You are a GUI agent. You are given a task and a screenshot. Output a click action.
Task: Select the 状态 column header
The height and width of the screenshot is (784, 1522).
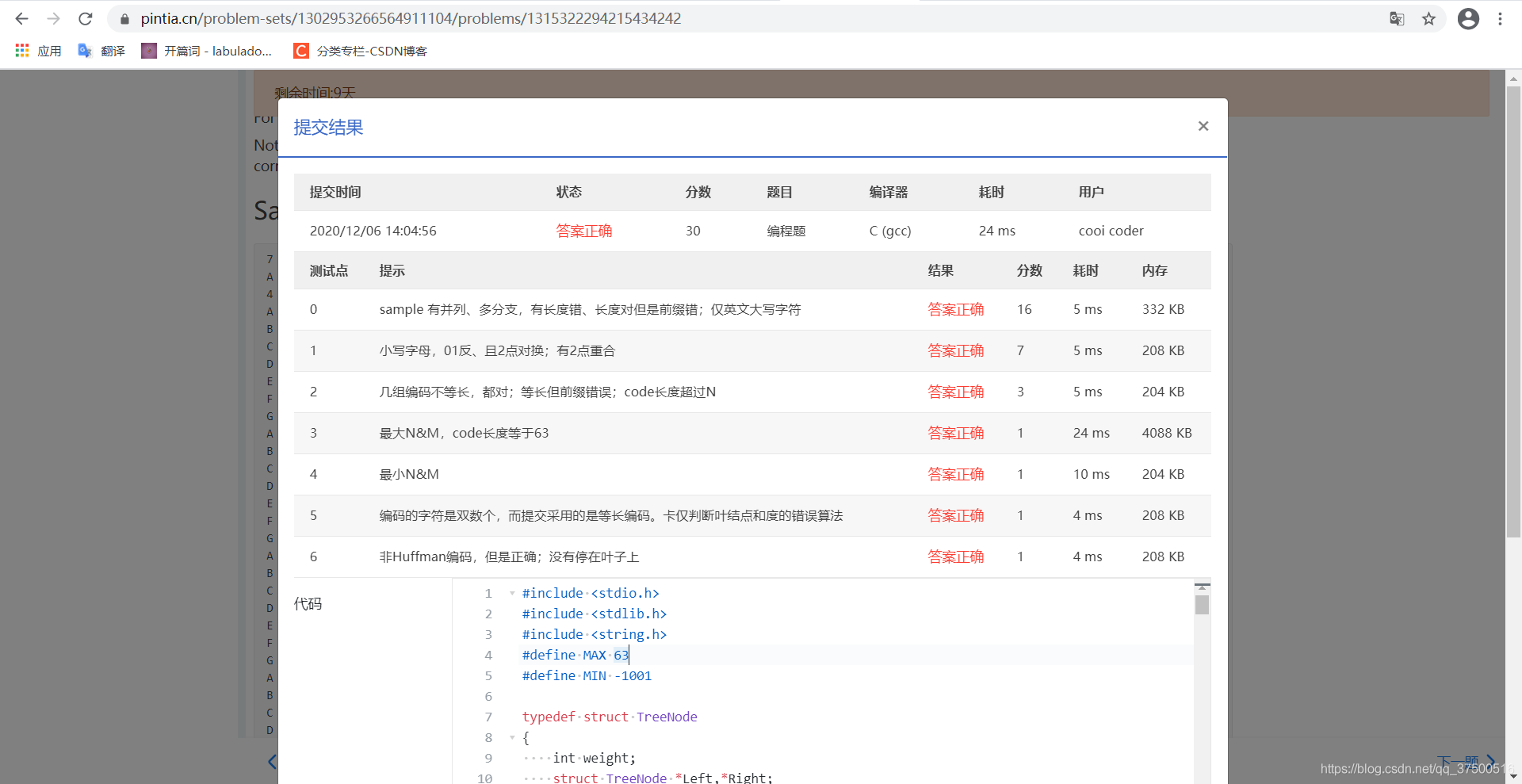[569, 192]
